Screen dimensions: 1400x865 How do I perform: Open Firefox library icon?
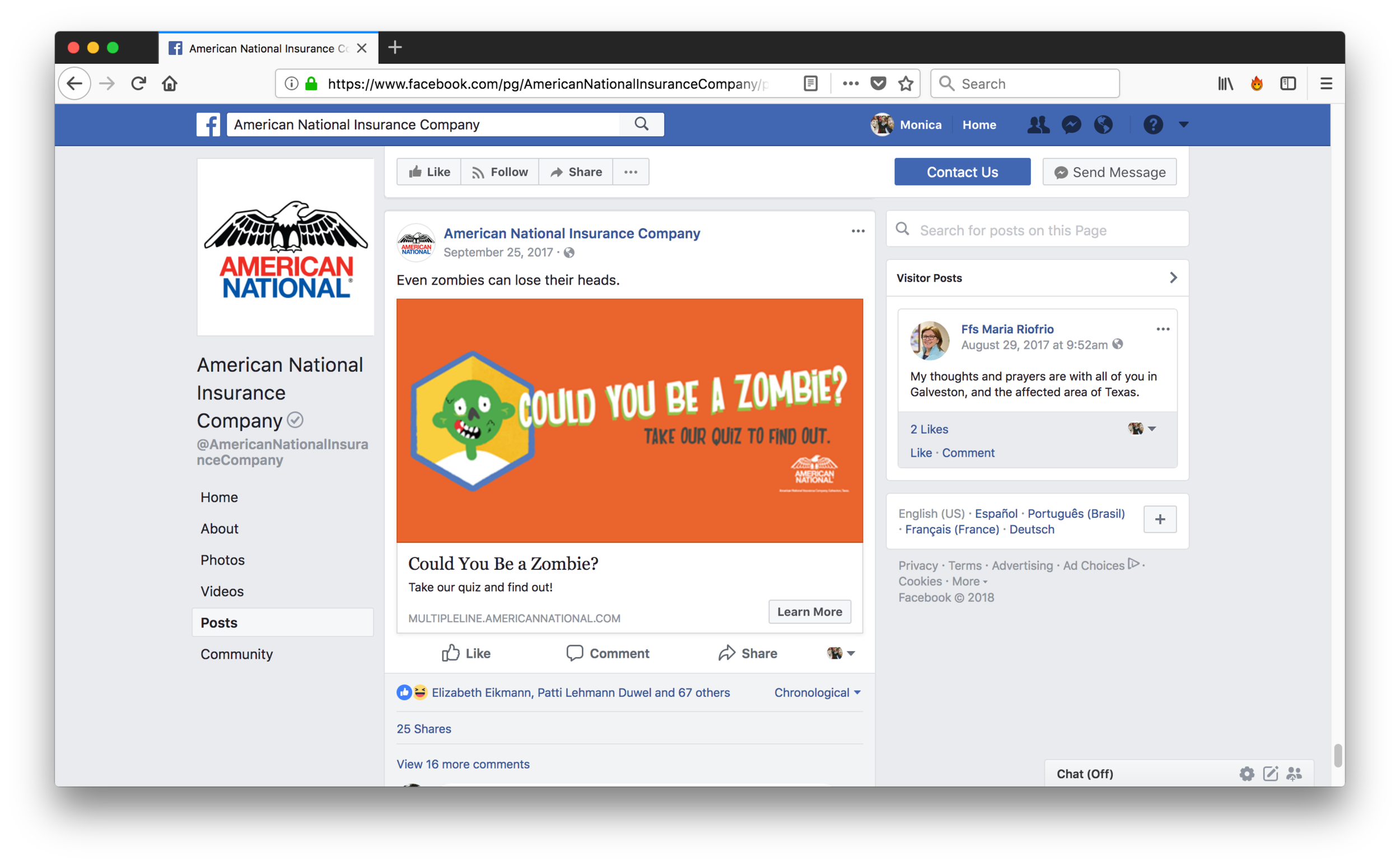(x=1224, y=83)
